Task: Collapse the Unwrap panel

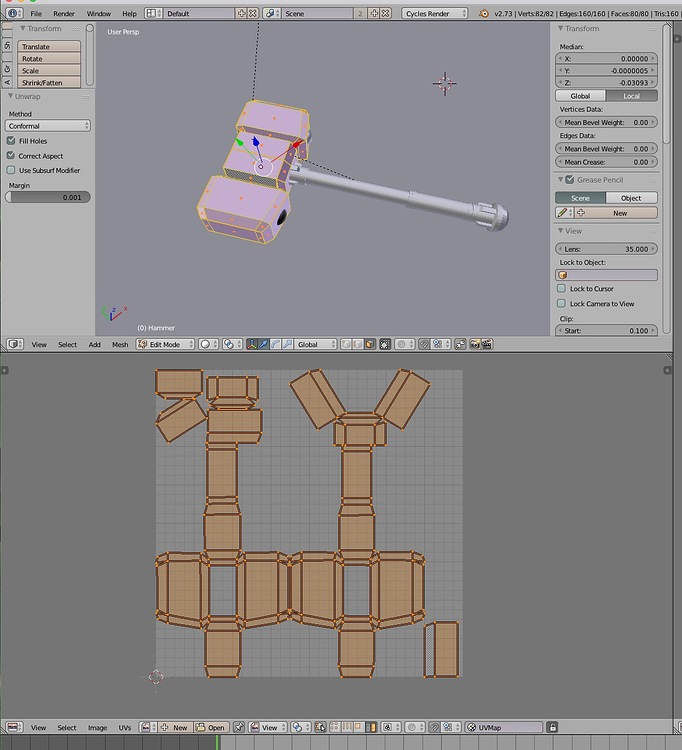Action: [11, 96]
